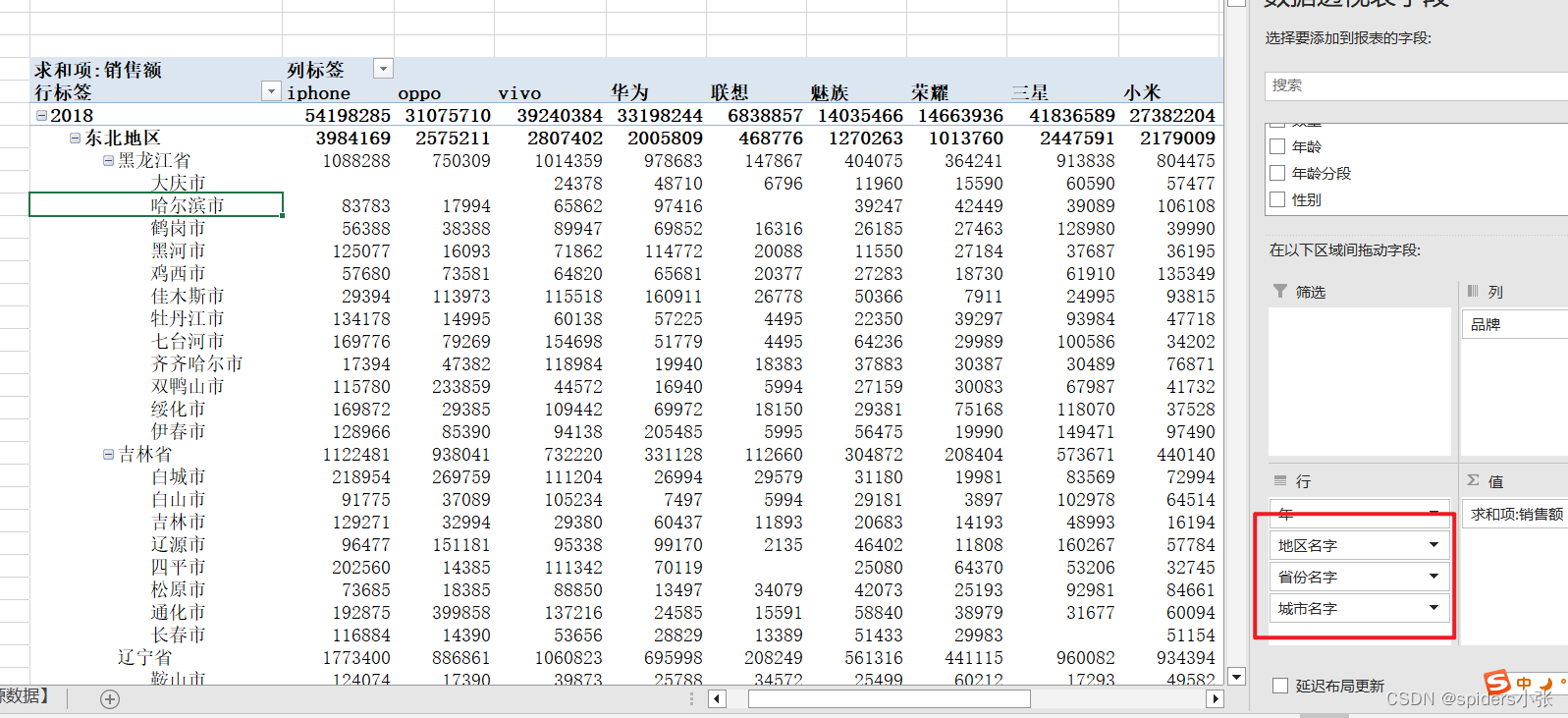Enable the 延迟布局更新 checkbox
The height and width of the screenshot is (718, 1568).
pyautogui.click(x=1280, y=686)
